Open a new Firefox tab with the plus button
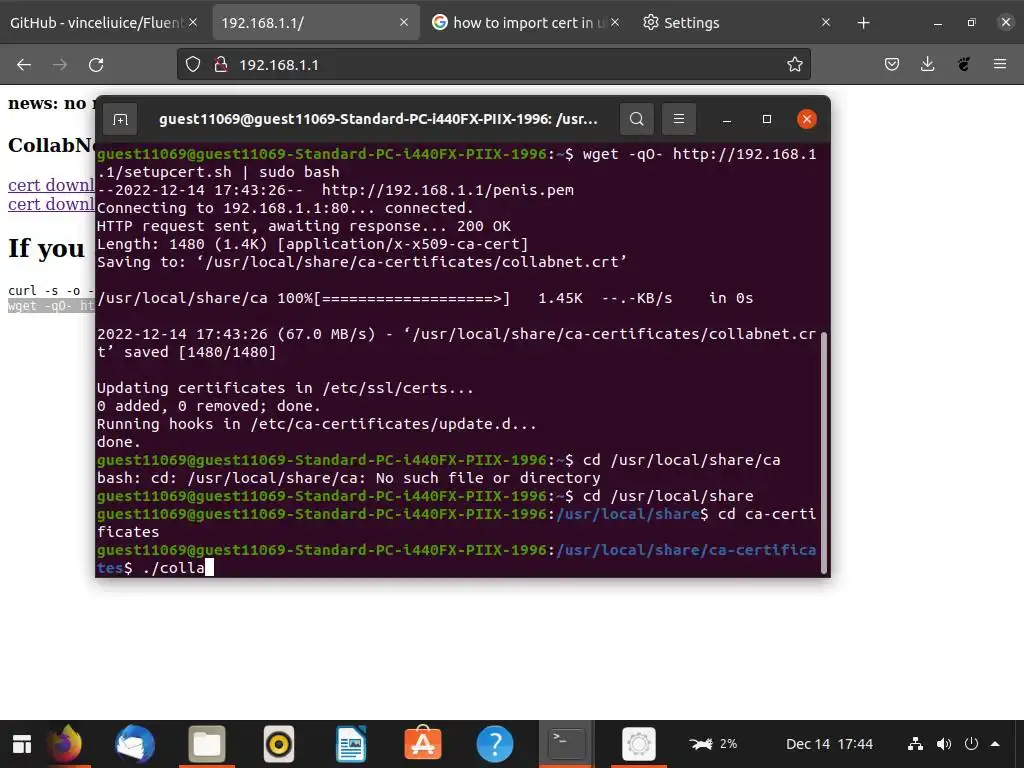Screen dimensions: 1024x768 point(863,23)
